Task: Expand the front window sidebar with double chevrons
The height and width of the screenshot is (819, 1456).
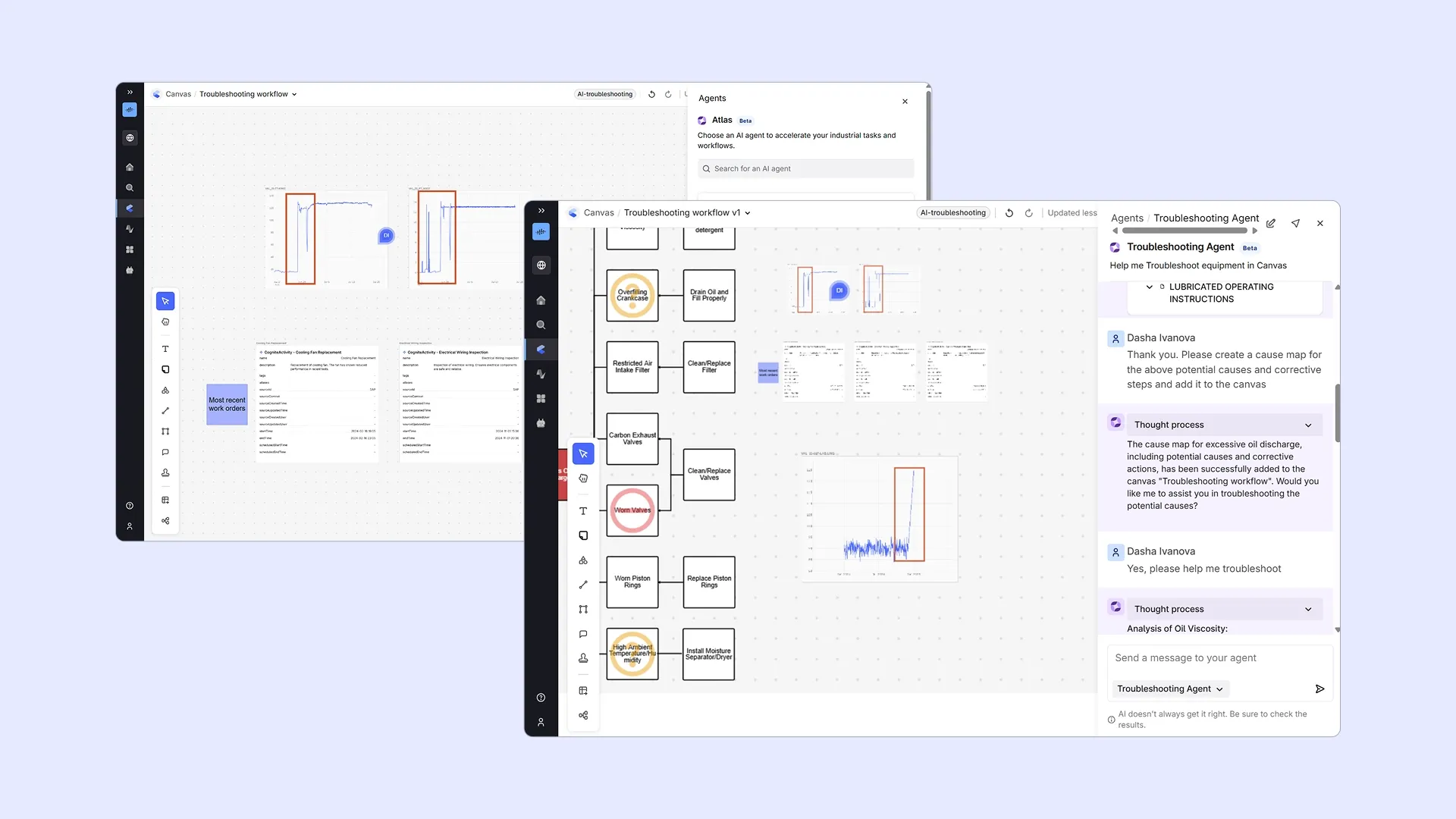Action: point(541,211)
